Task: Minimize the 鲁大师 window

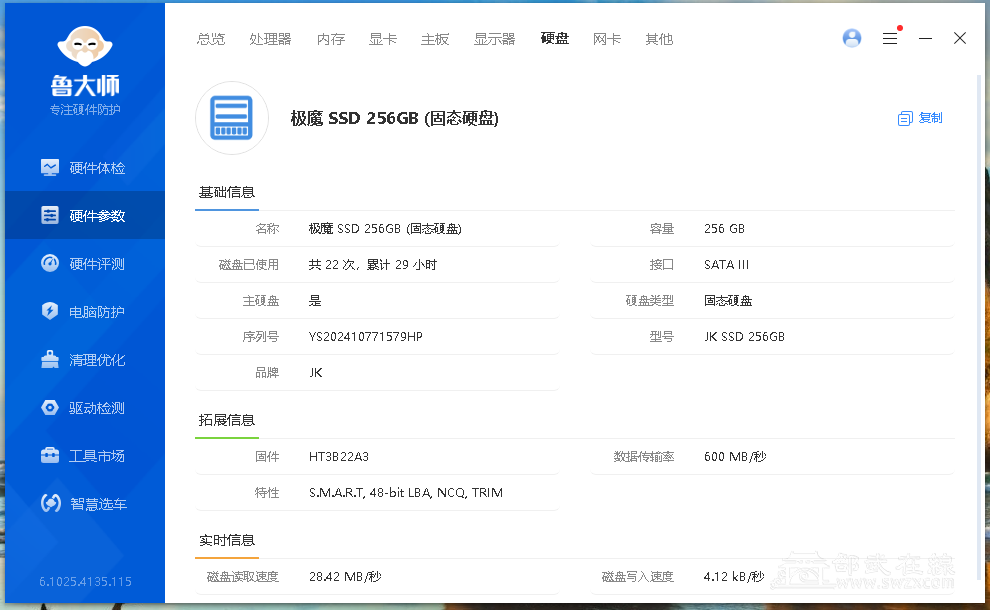Action: 926,39
